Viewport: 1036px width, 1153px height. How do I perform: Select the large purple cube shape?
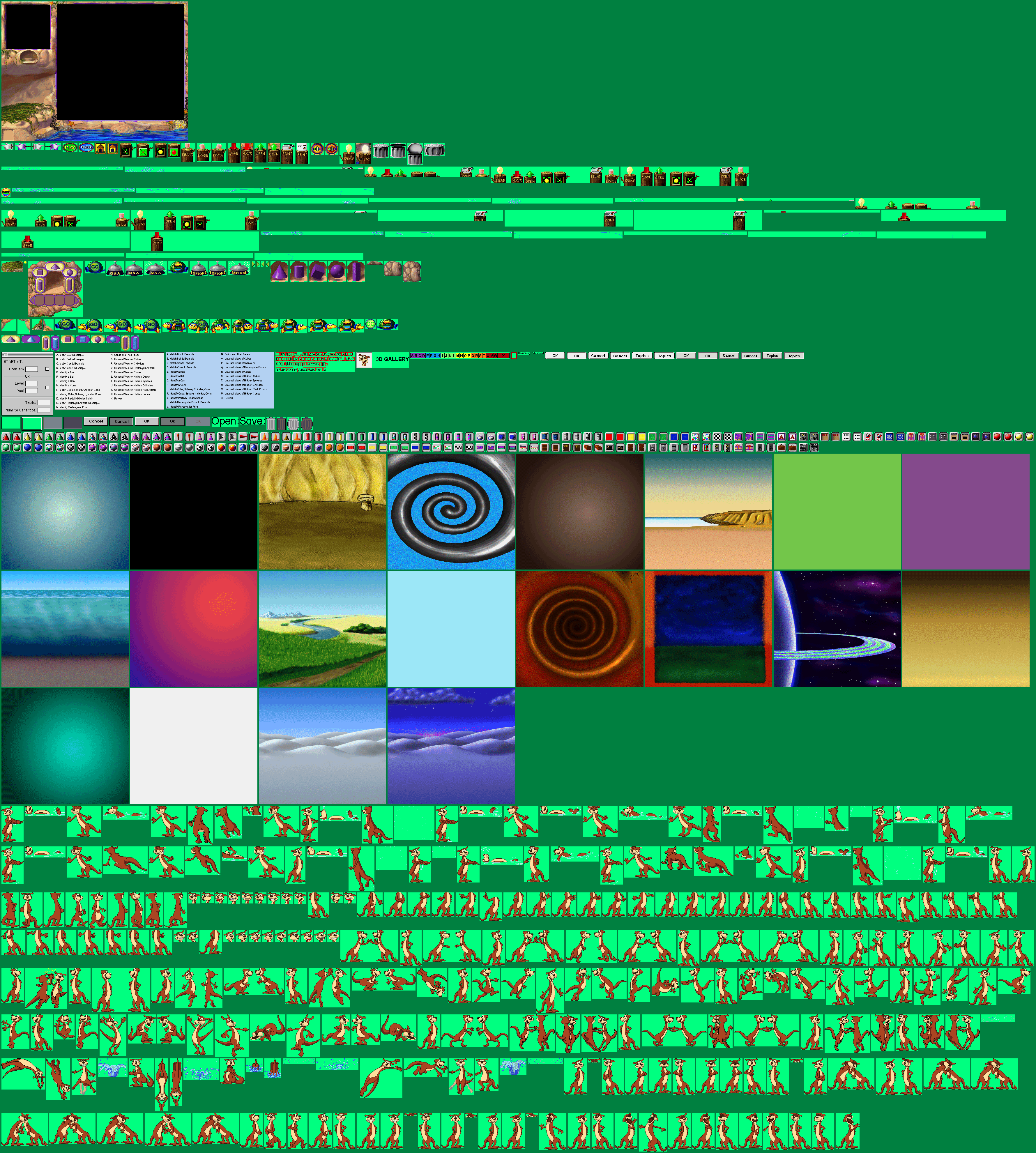pos(317,271)
